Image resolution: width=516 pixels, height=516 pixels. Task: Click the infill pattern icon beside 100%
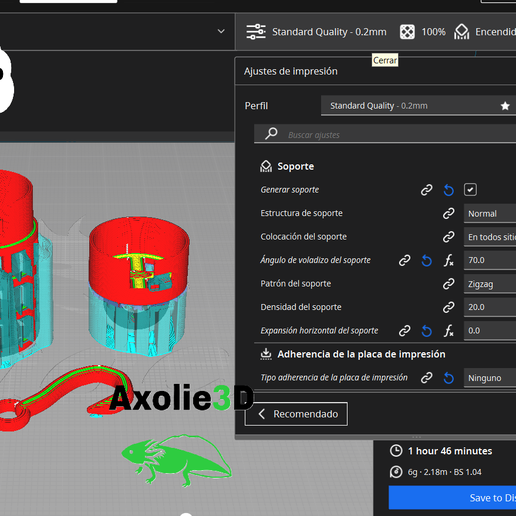pyautogui.click(x=407, y=32)
